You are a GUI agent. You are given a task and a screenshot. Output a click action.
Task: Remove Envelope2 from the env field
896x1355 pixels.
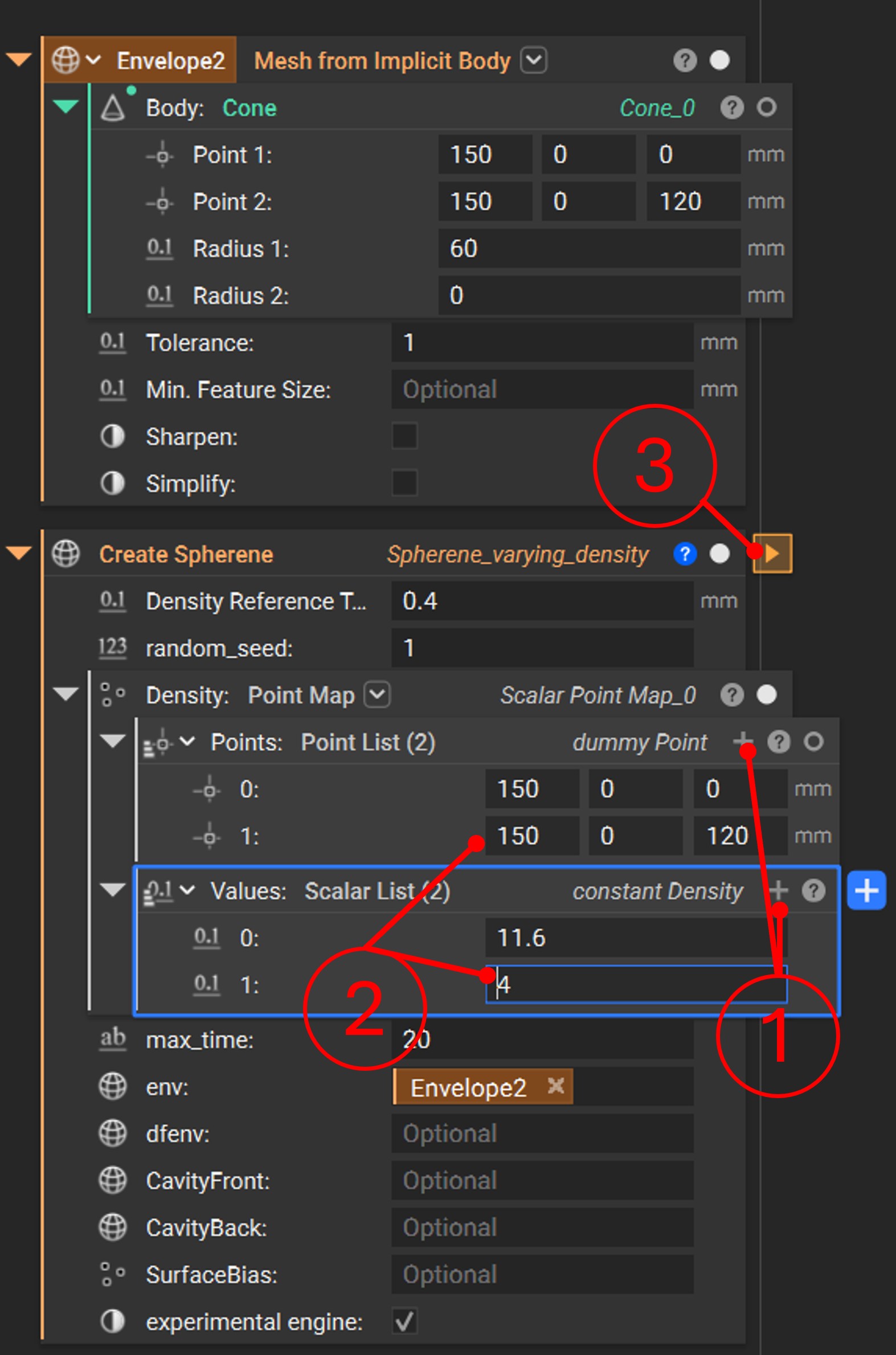point(555,1086)
